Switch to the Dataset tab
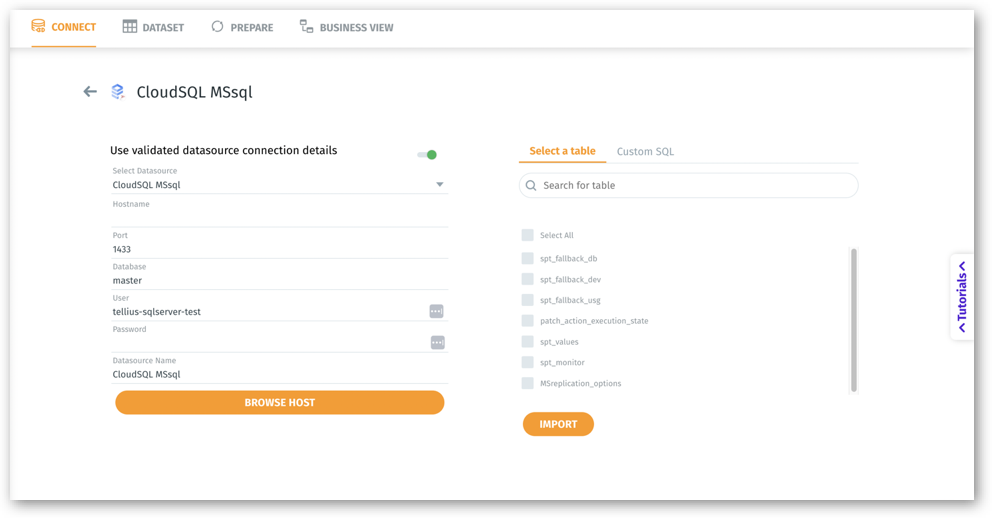992x518 pixels. (x=153, y=27)
